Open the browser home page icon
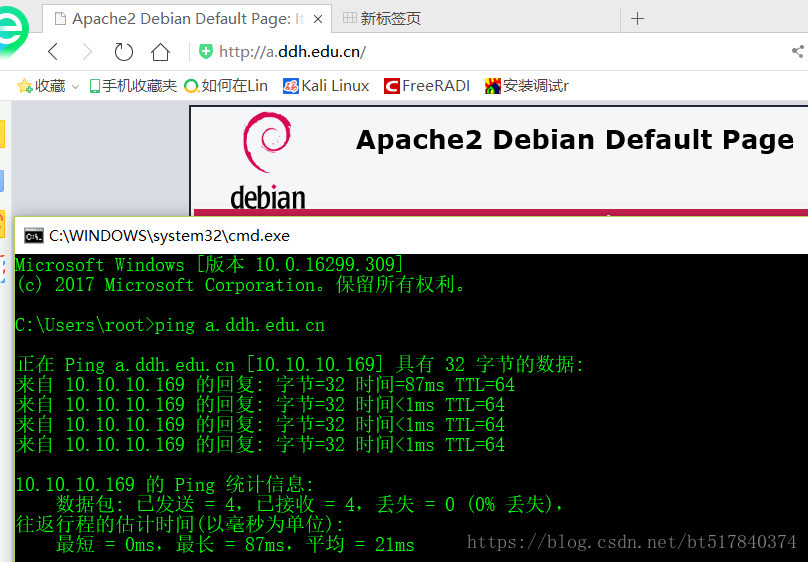The image size is (808, 562). (160, 52)
